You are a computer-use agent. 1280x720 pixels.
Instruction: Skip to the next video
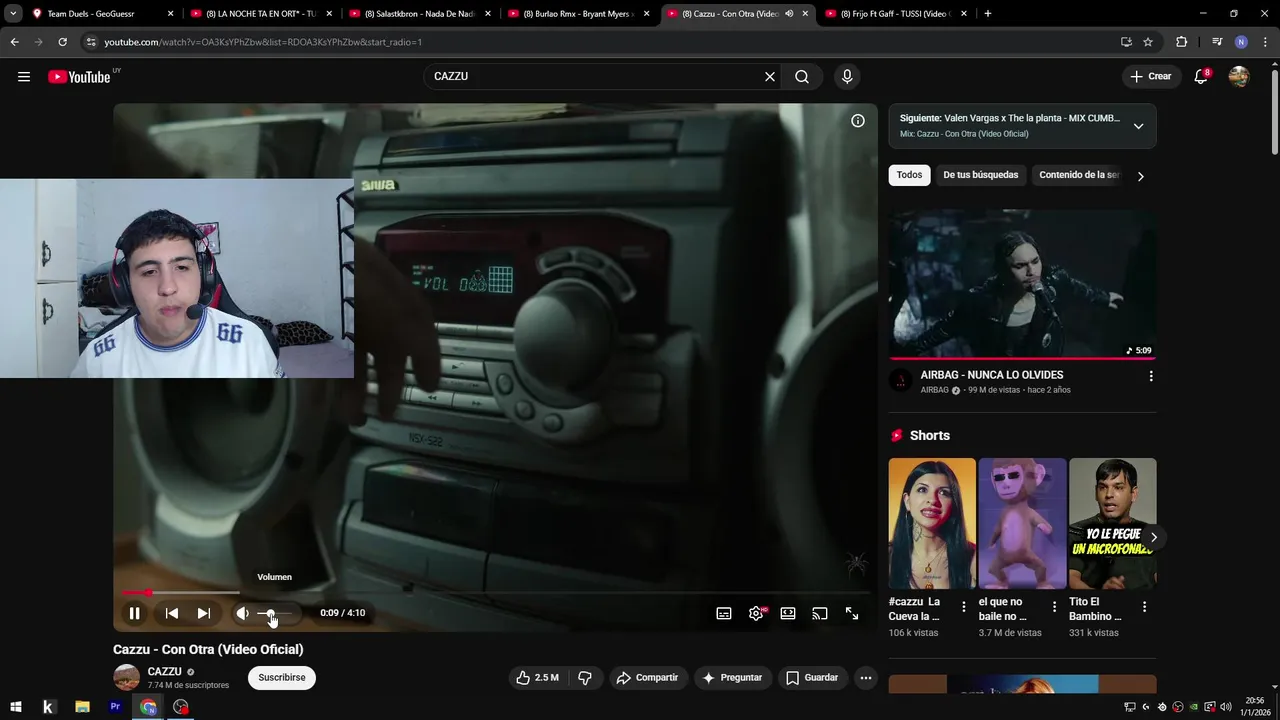tap(204, 613)
